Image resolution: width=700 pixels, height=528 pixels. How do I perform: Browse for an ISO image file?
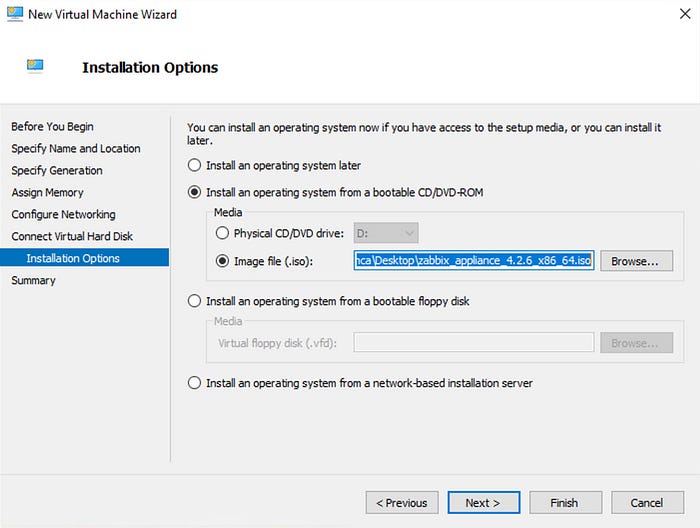point(636,261)
